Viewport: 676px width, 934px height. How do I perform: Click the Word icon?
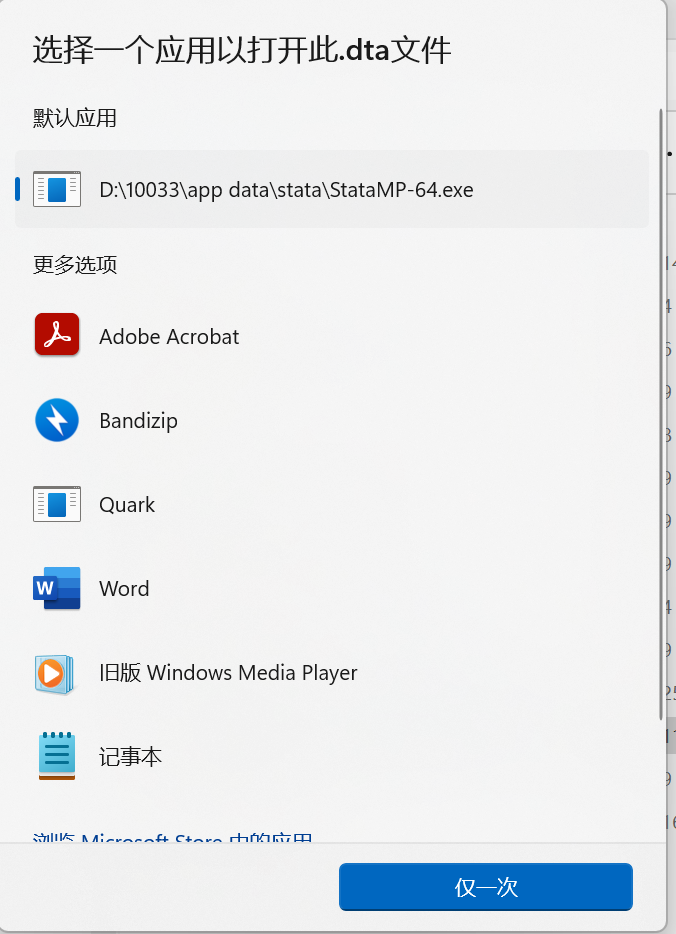(56, 589)
